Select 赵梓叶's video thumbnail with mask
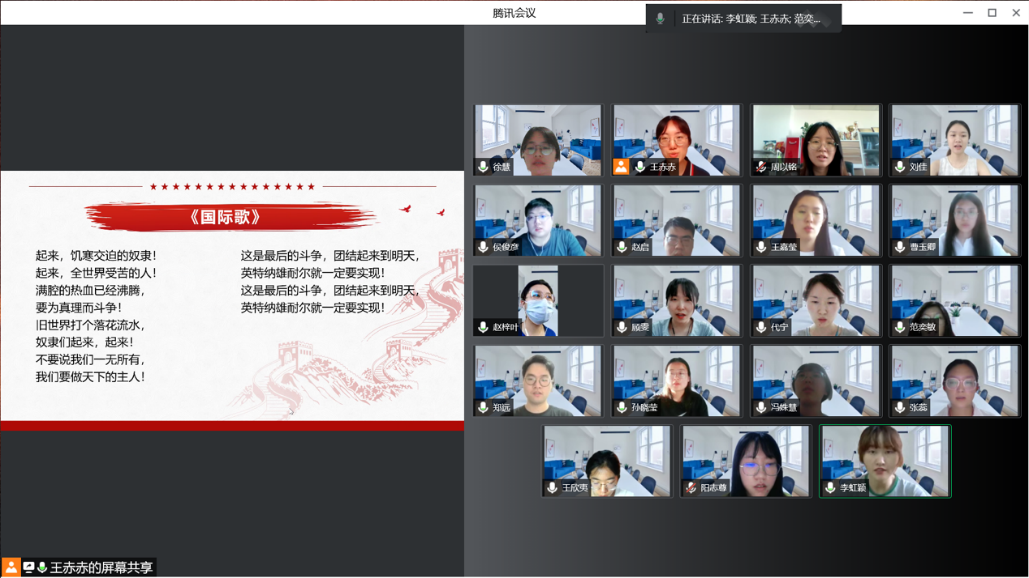Image resolution: width=1029 pixels, height=578 pixels. point(538,300)
